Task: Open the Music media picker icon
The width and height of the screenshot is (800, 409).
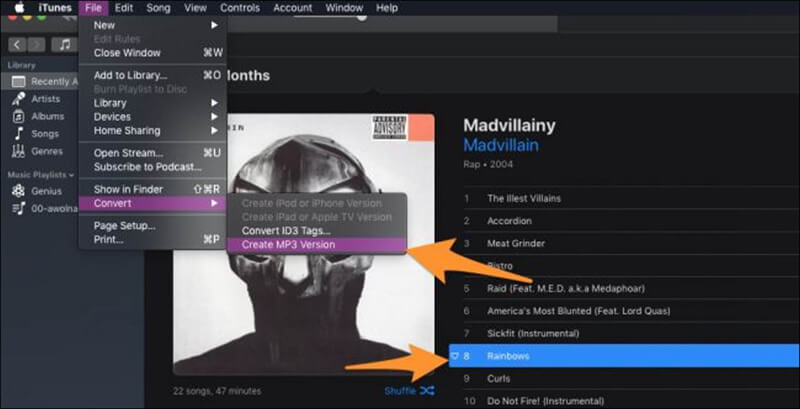Action: pos(64,45)
